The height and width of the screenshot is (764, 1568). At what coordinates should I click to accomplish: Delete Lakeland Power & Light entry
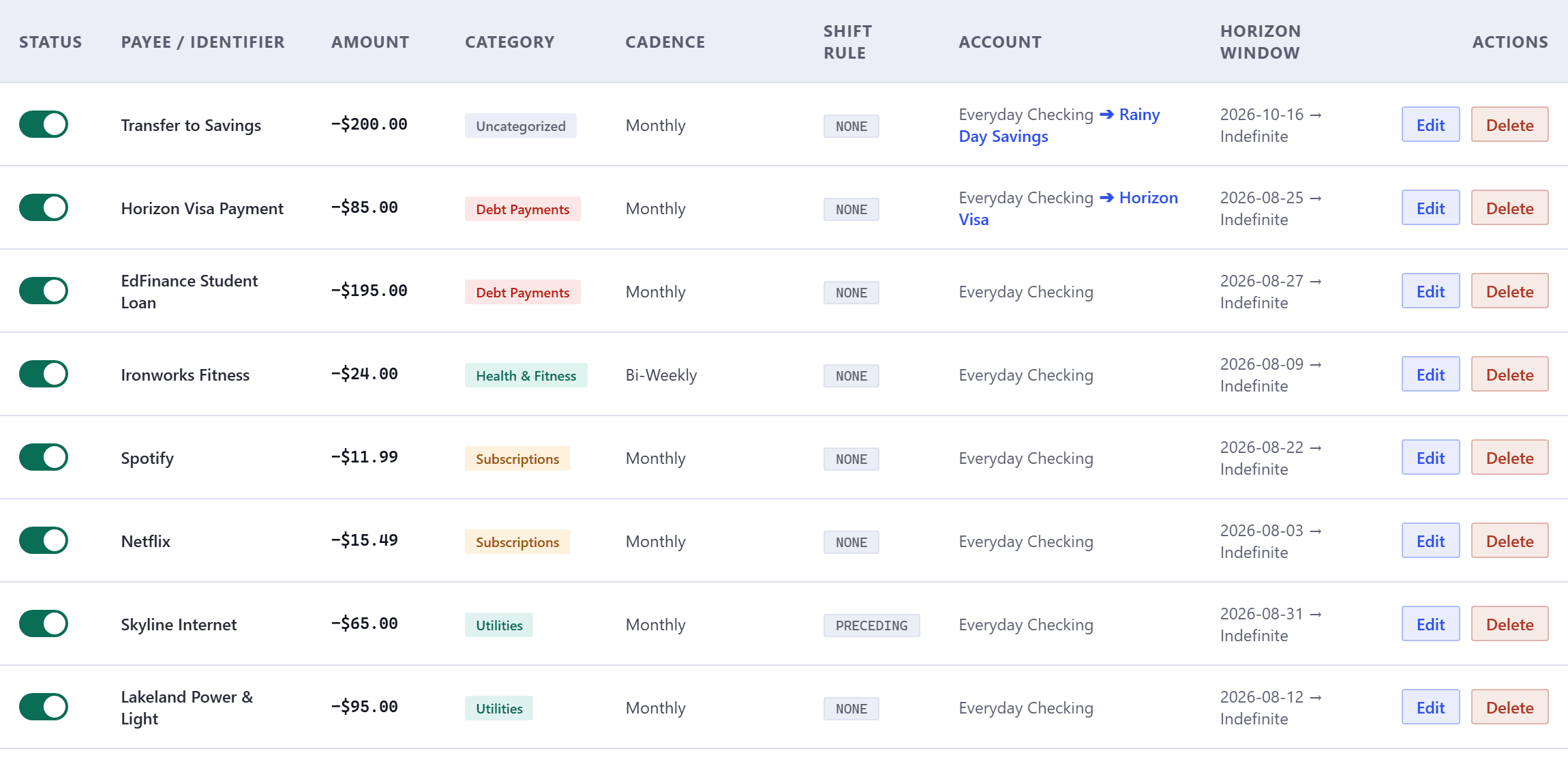coord(1509,707)
